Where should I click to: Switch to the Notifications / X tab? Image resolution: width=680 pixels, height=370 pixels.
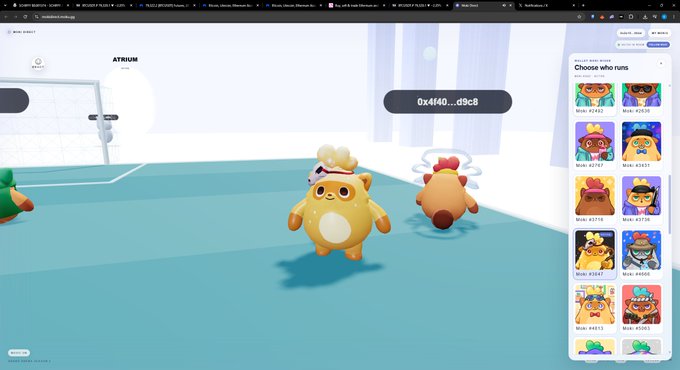(546, 6)
